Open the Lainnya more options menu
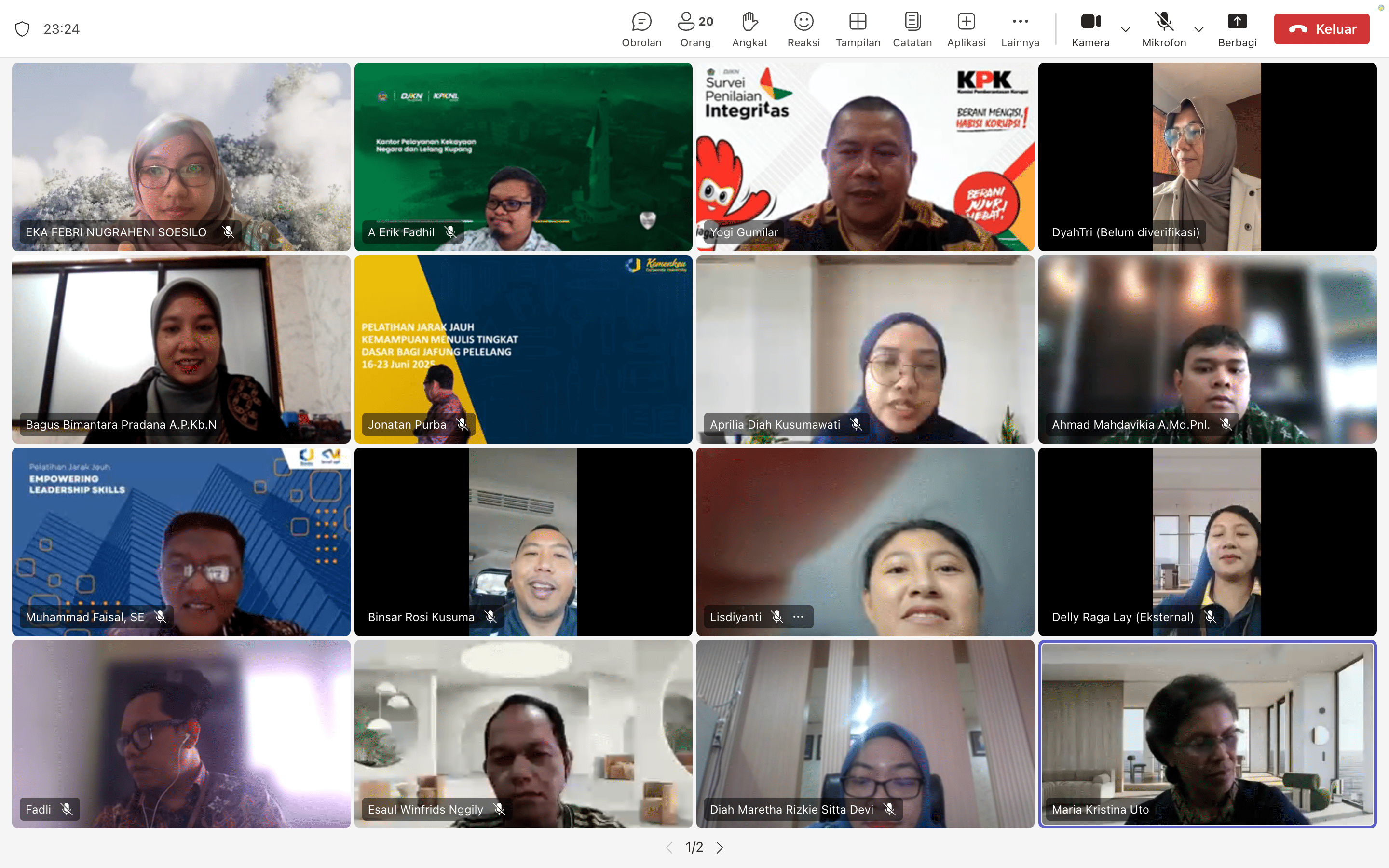Viewport: 1389px width, 868px height. pyautogui.click(x=1020, y=29)
